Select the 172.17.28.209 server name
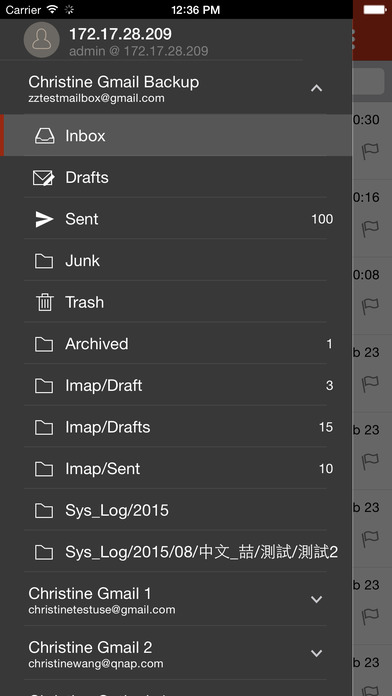Image resolution: width=392 pixels, height=696 pixels. click(x=120, y=34)
